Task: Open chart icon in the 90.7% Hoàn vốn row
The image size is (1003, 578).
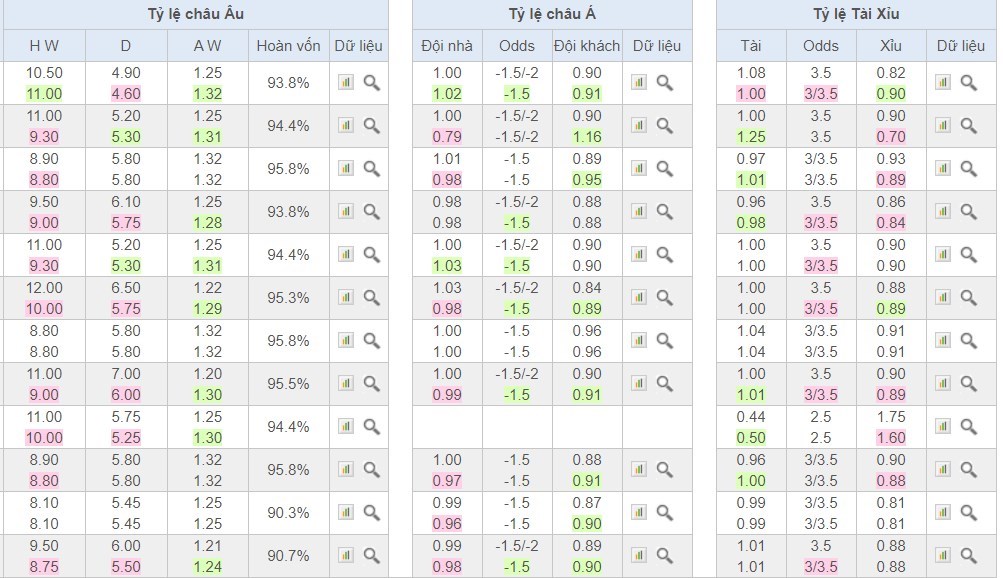Action: [345, 556]
